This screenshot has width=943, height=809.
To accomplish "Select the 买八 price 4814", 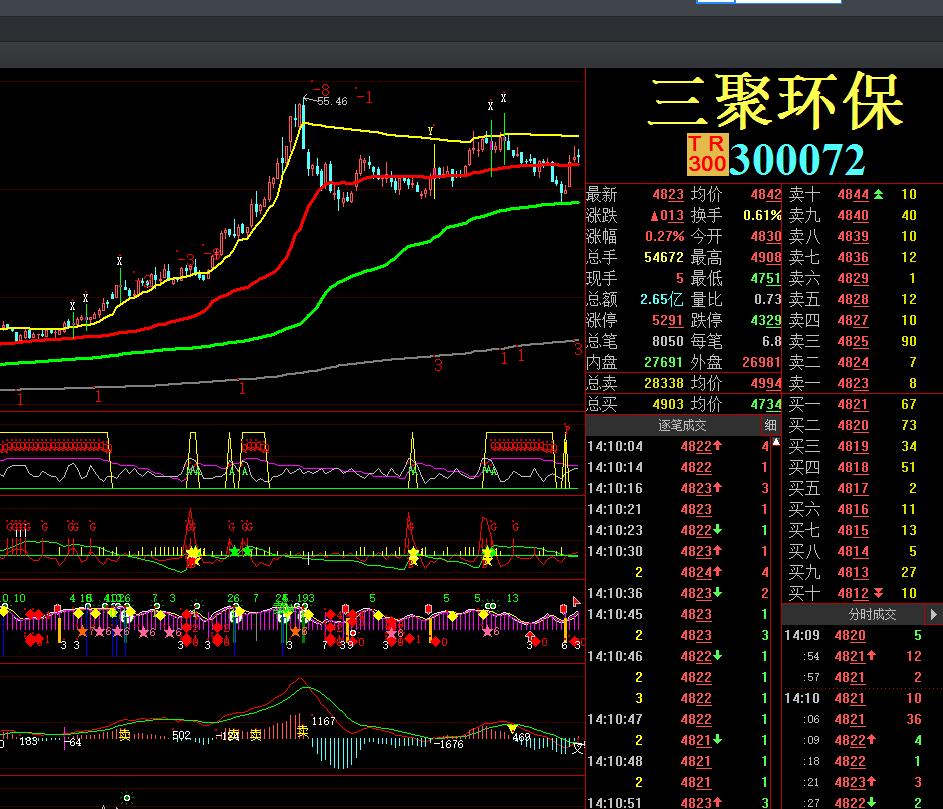I will click(x=853, y=552).
